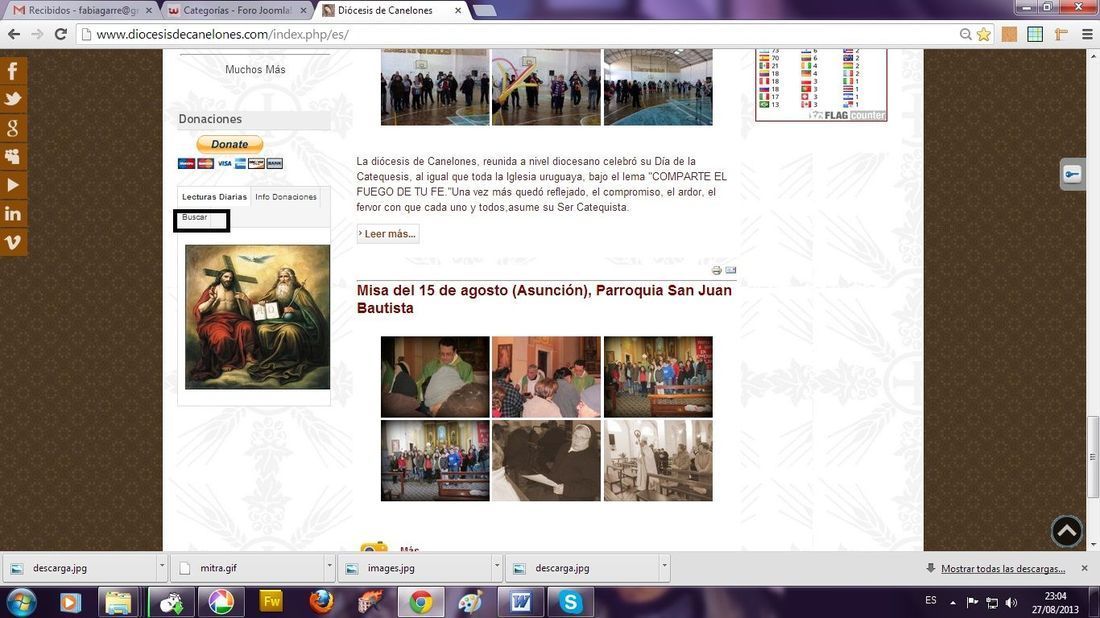The image size is (1100, 618).
Task: Click the PayPal Donate button
Action: click(229, 145)
